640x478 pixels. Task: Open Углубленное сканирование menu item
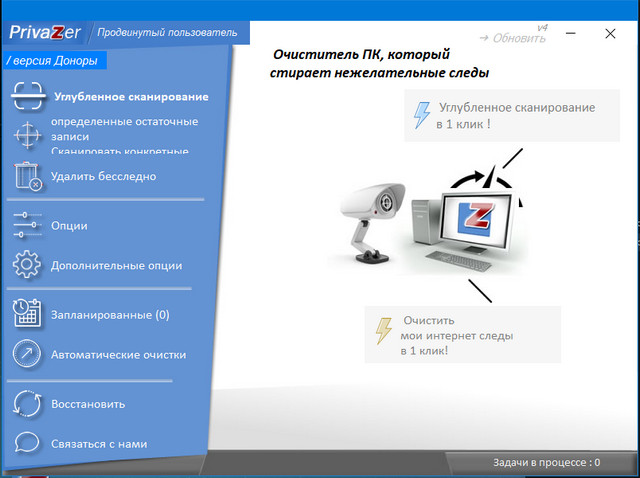pyautogui.click(x=129, y=97)
